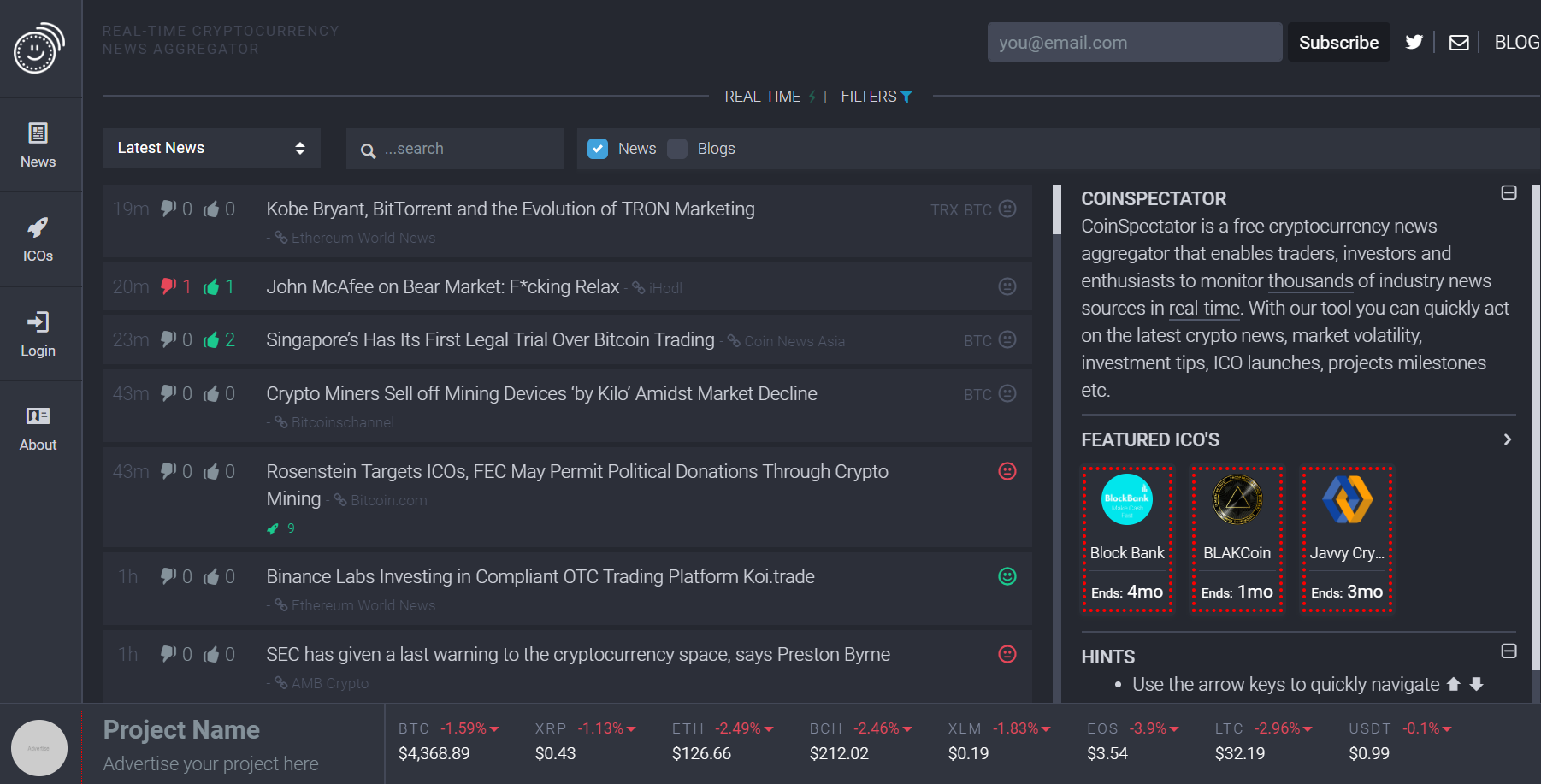The height and width of the screenshot is (784, 1541).
Task: Click the ETH ticker price
Action: pyautogui.click(x=701, y=753)
